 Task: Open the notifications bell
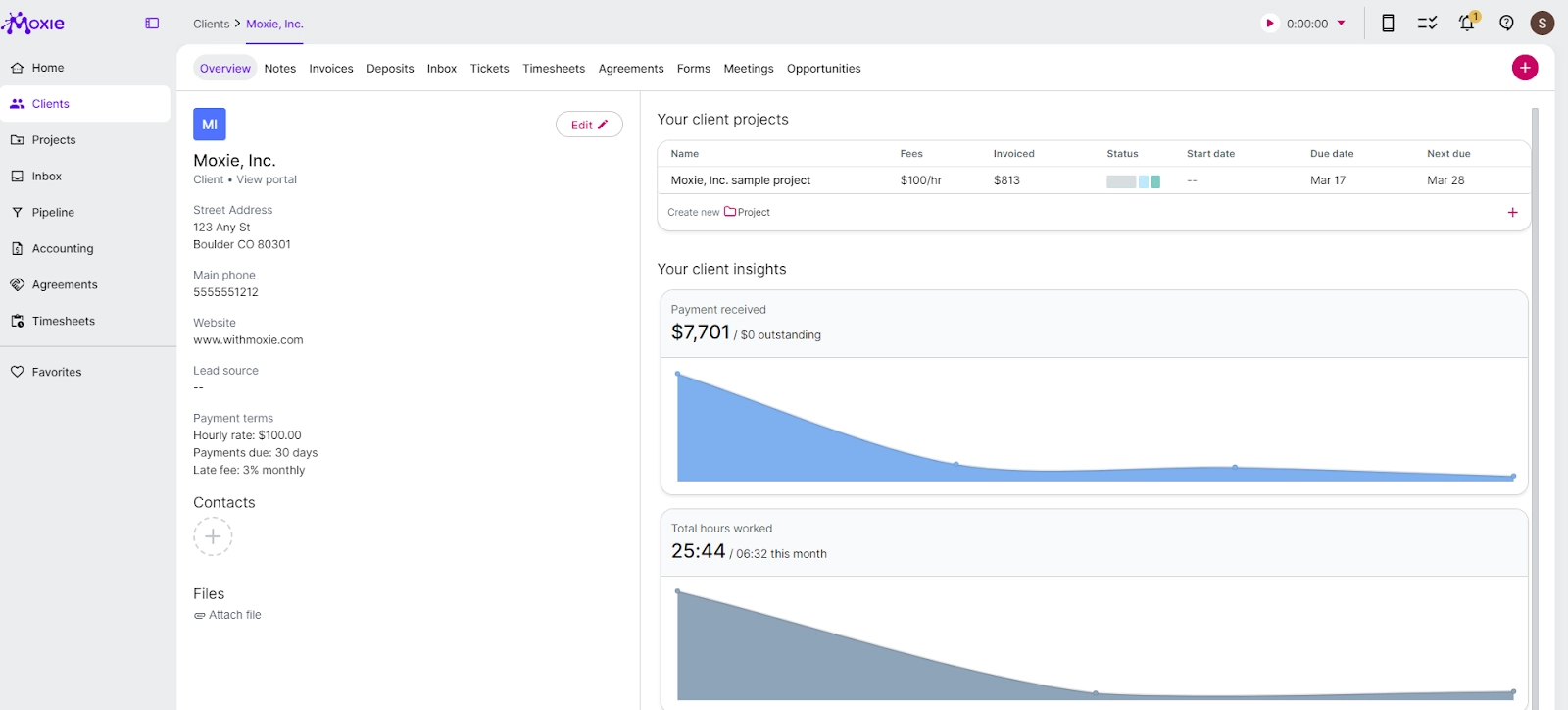[1467, 24]
